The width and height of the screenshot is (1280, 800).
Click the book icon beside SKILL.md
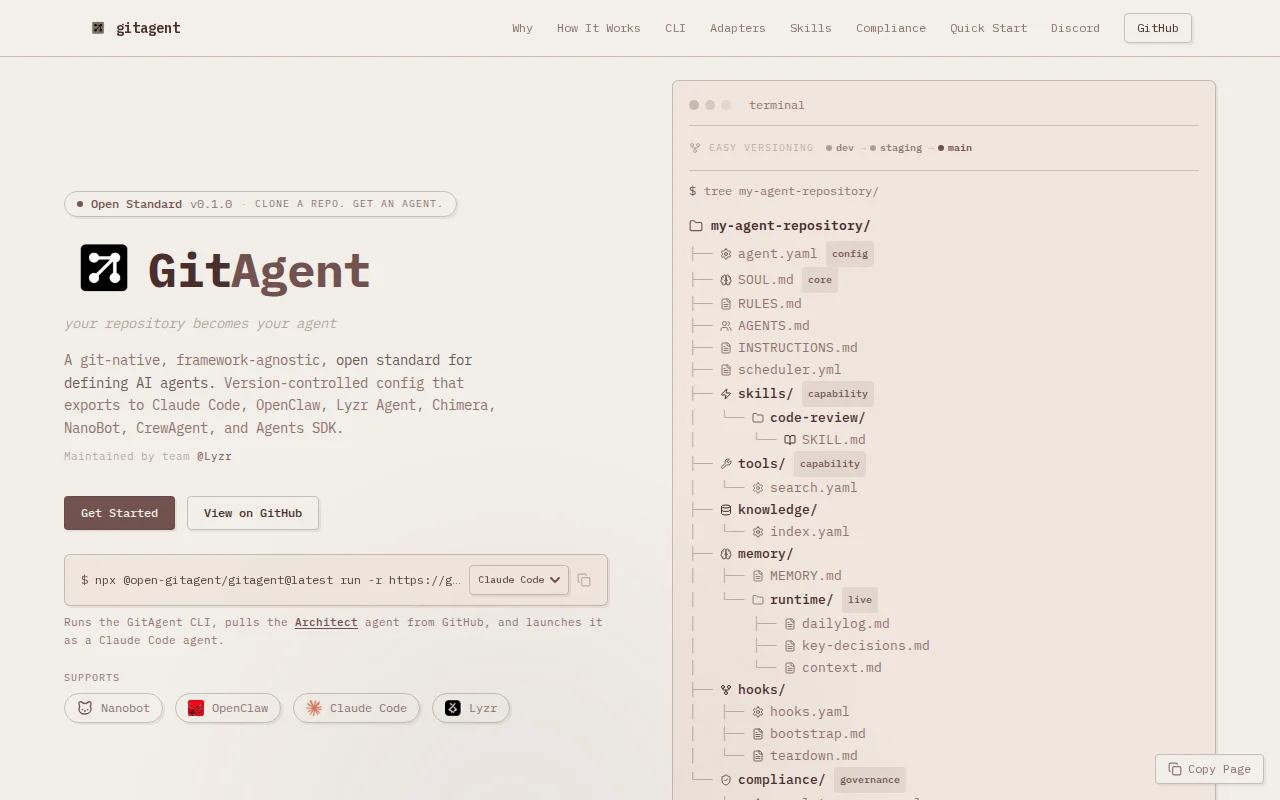coord(790,440)
